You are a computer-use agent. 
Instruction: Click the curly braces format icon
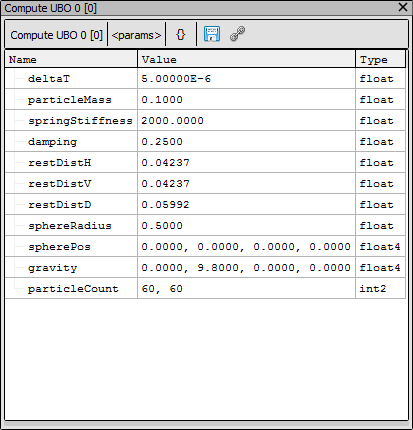coord(180,34)
